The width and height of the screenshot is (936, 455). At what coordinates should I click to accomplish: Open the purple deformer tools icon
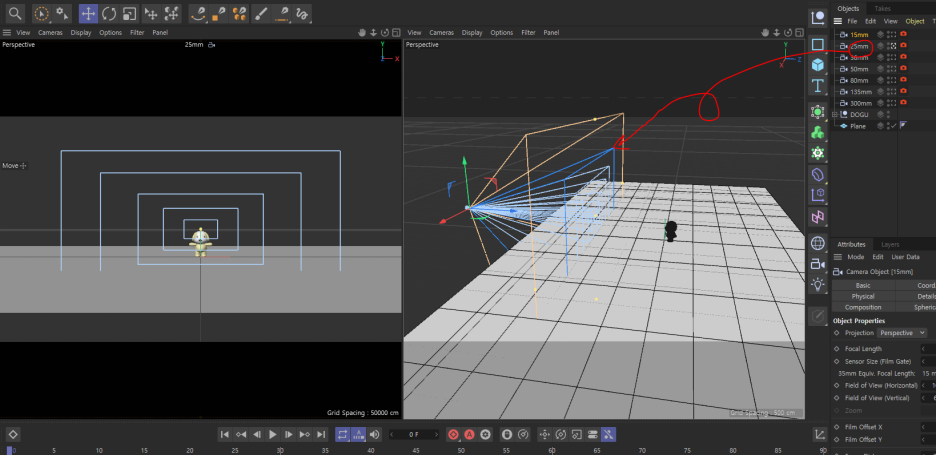[818, 174]
